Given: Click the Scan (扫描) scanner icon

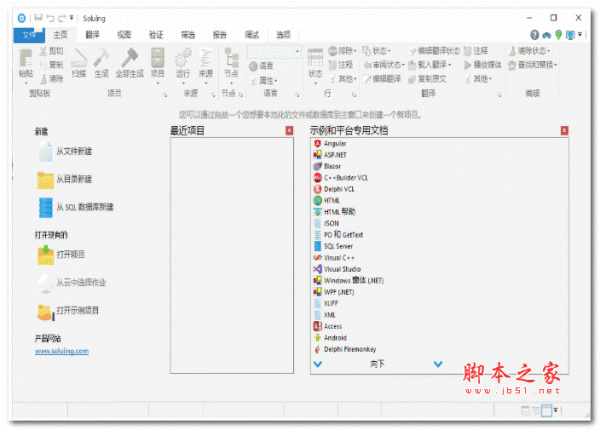Looking at the screenshot, I should pos(79,57).
